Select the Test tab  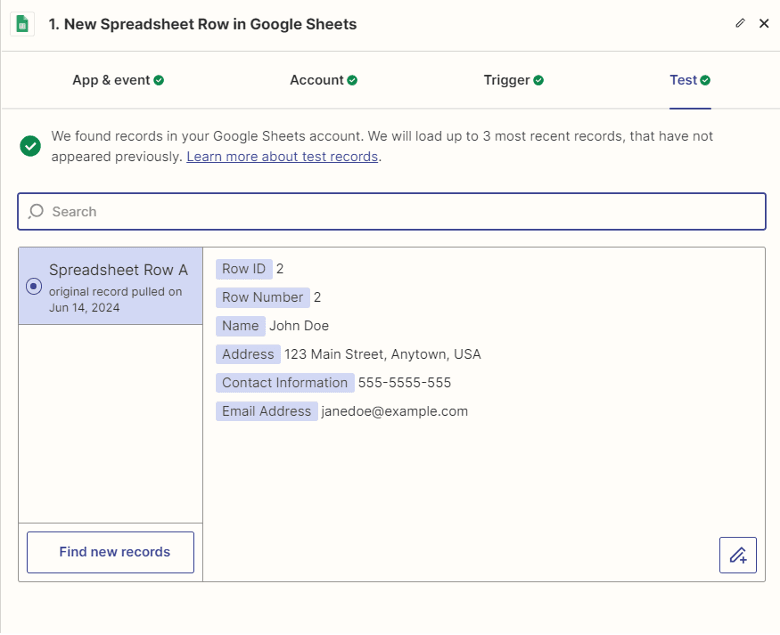click(x=684, y=80)
